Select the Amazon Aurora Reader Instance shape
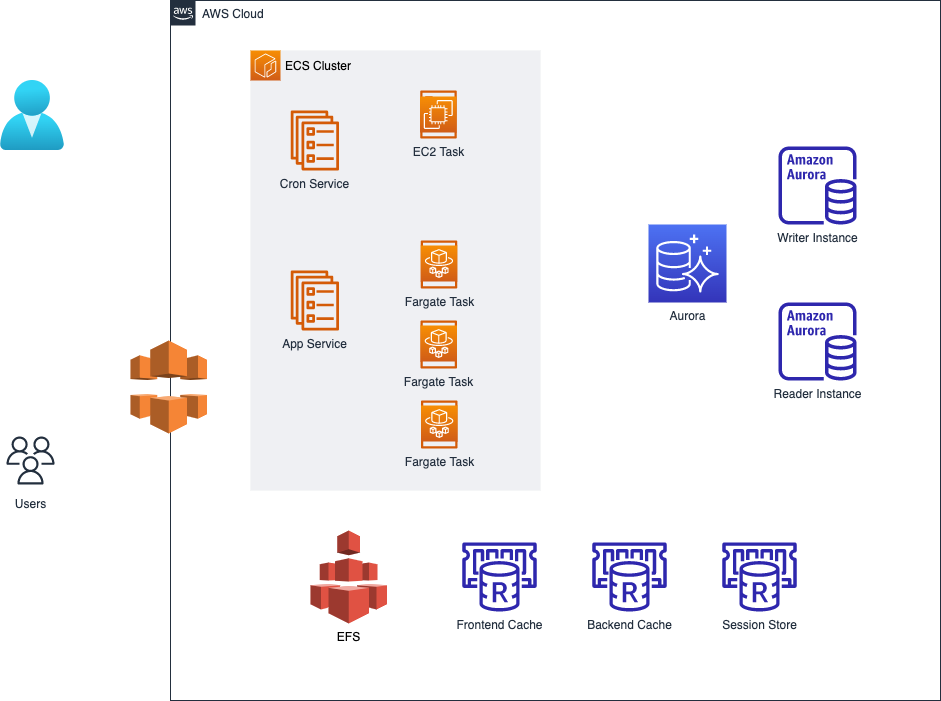Image resolution: width=941 pixels, height=701 pixels. [817, 341]
